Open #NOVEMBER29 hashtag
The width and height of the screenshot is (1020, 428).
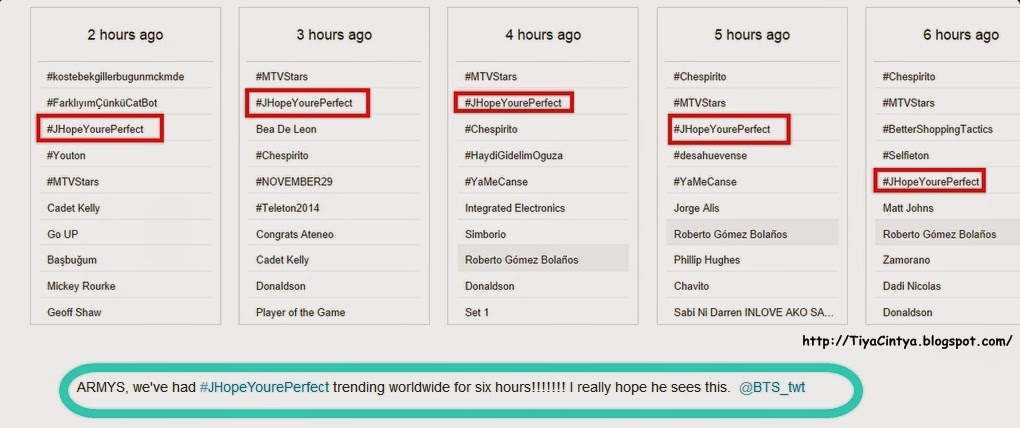294,181
